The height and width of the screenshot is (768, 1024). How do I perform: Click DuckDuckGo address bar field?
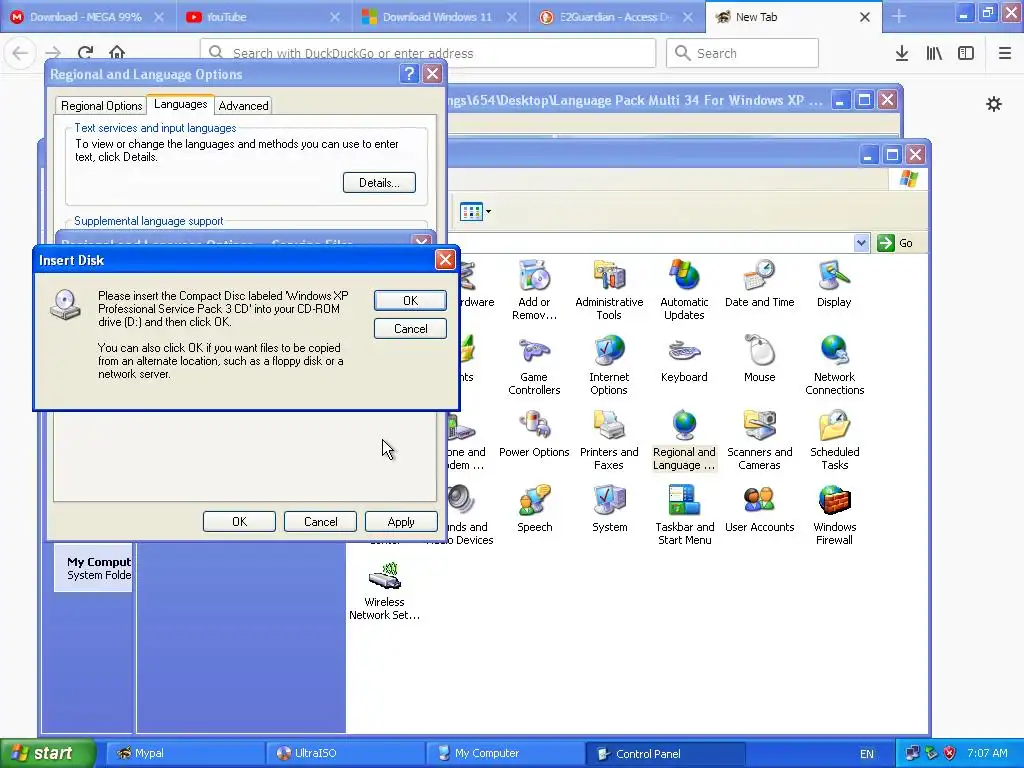coord(428,53)
